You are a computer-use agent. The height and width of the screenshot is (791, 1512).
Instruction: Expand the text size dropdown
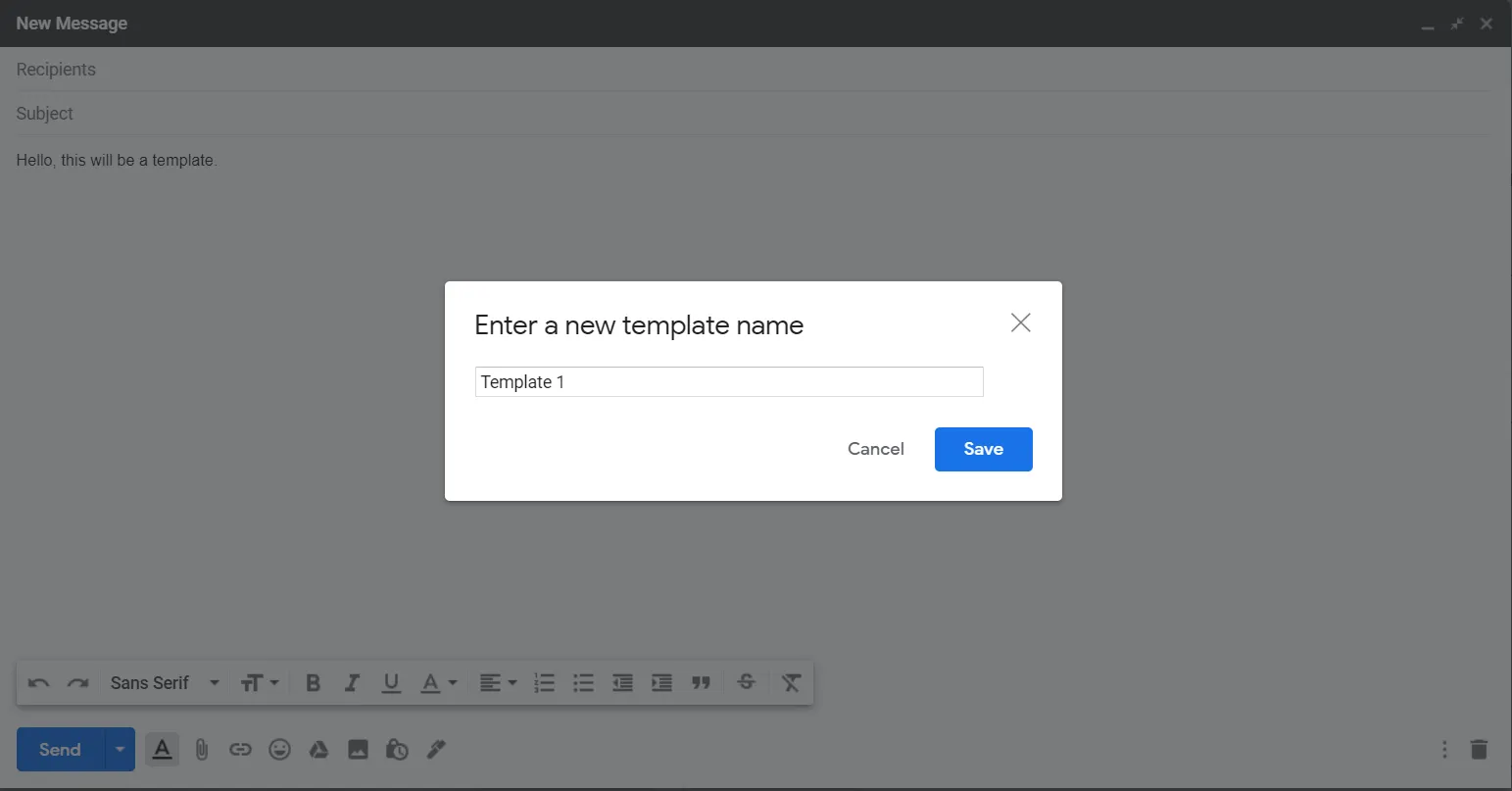[x=260, y=683]
